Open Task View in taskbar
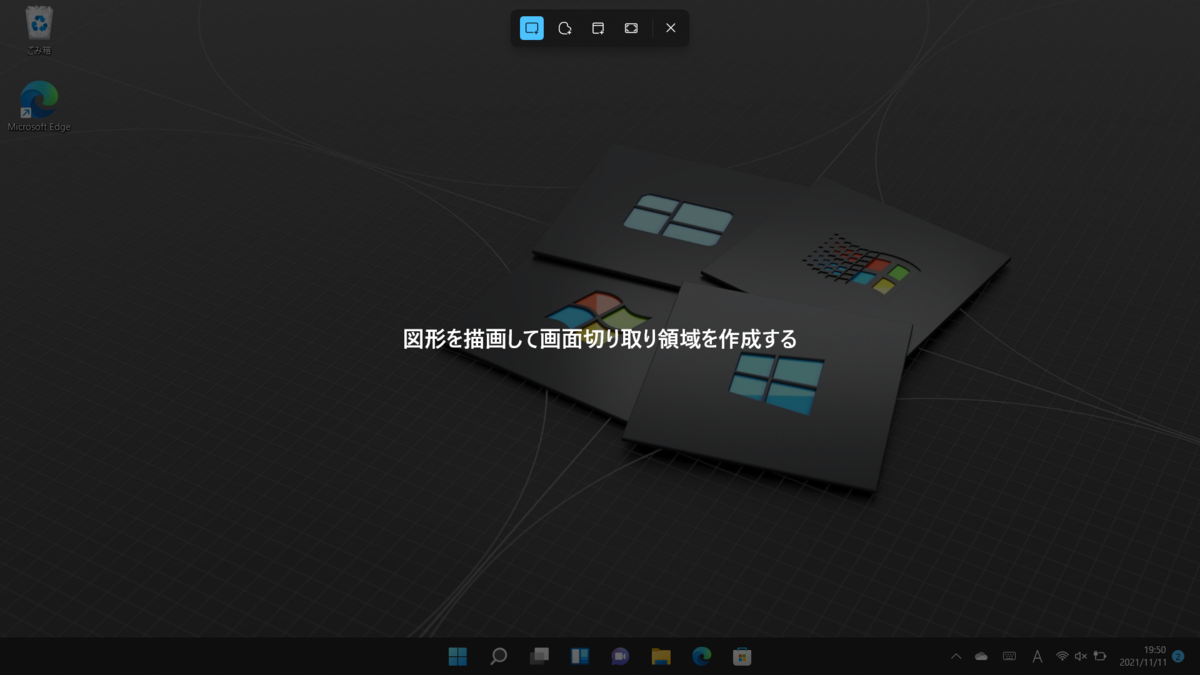The height and width of the screenshot is (675, 1200). (x=539, y=656)
